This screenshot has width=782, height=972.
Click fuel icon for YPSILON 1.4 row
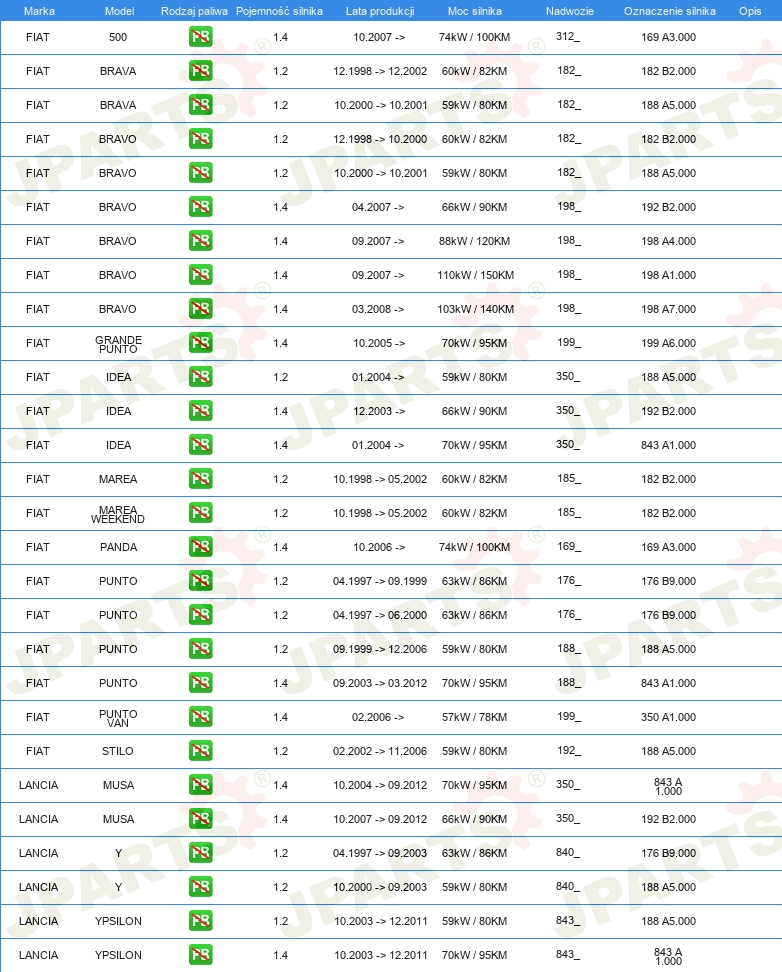200,955
